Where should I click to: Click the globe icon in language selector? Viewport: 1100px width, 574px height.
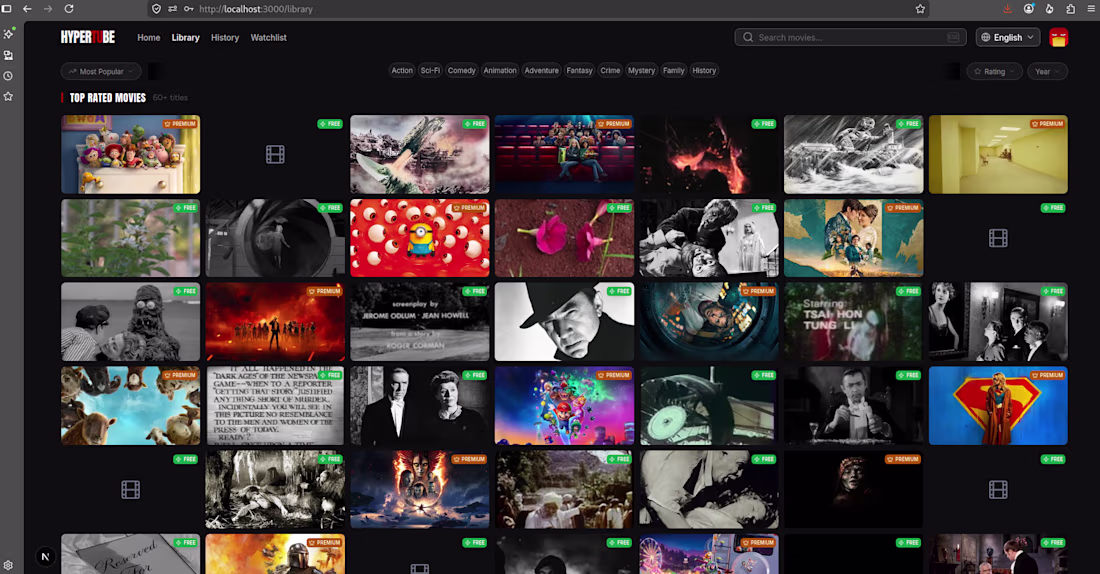986,37
